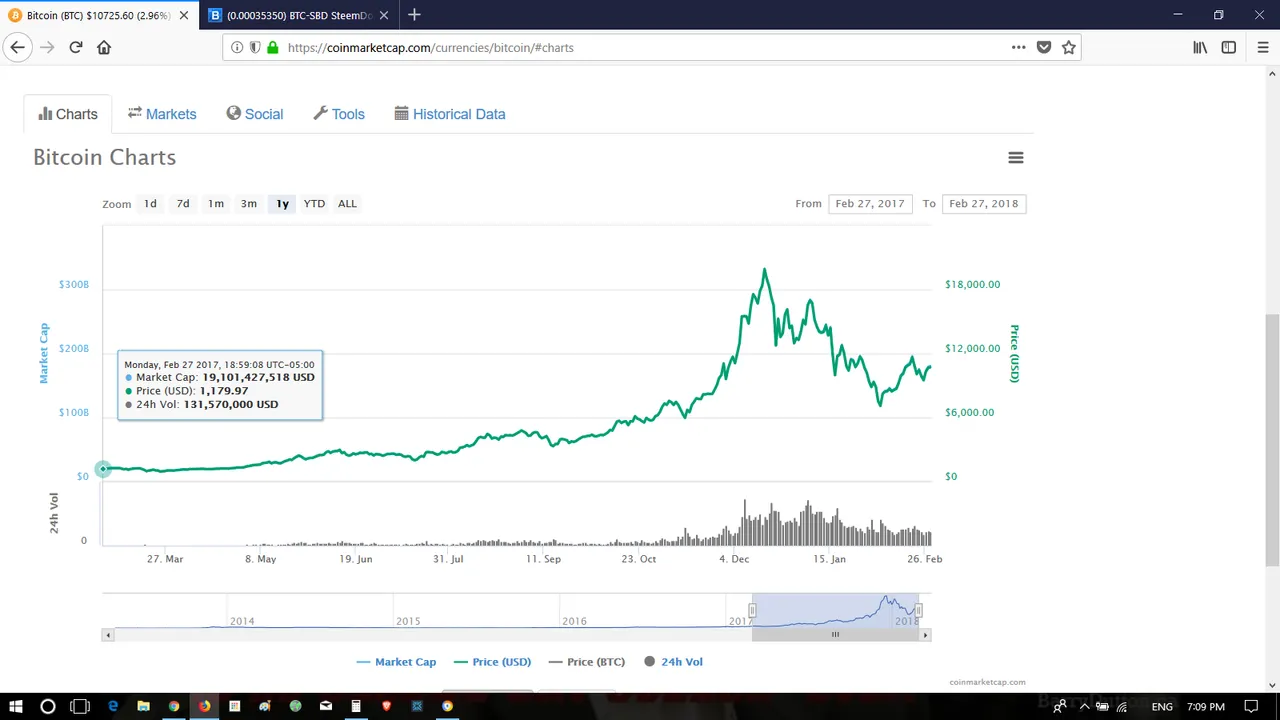Click the page vertical scrollbar thumb
This screenshot has height=720, width=1280.
1272,440
